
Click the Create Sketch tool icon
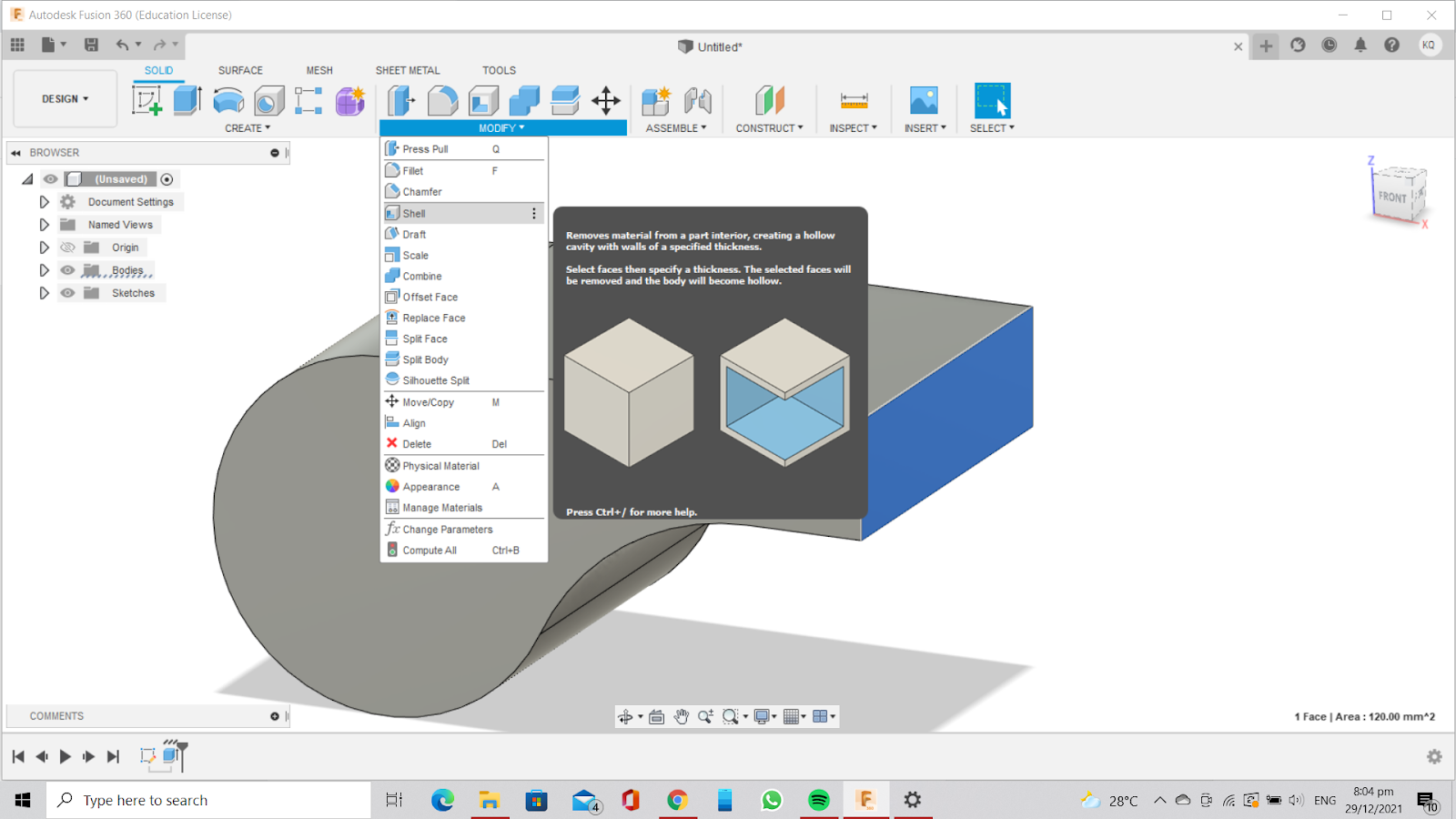tap(147, 100)
